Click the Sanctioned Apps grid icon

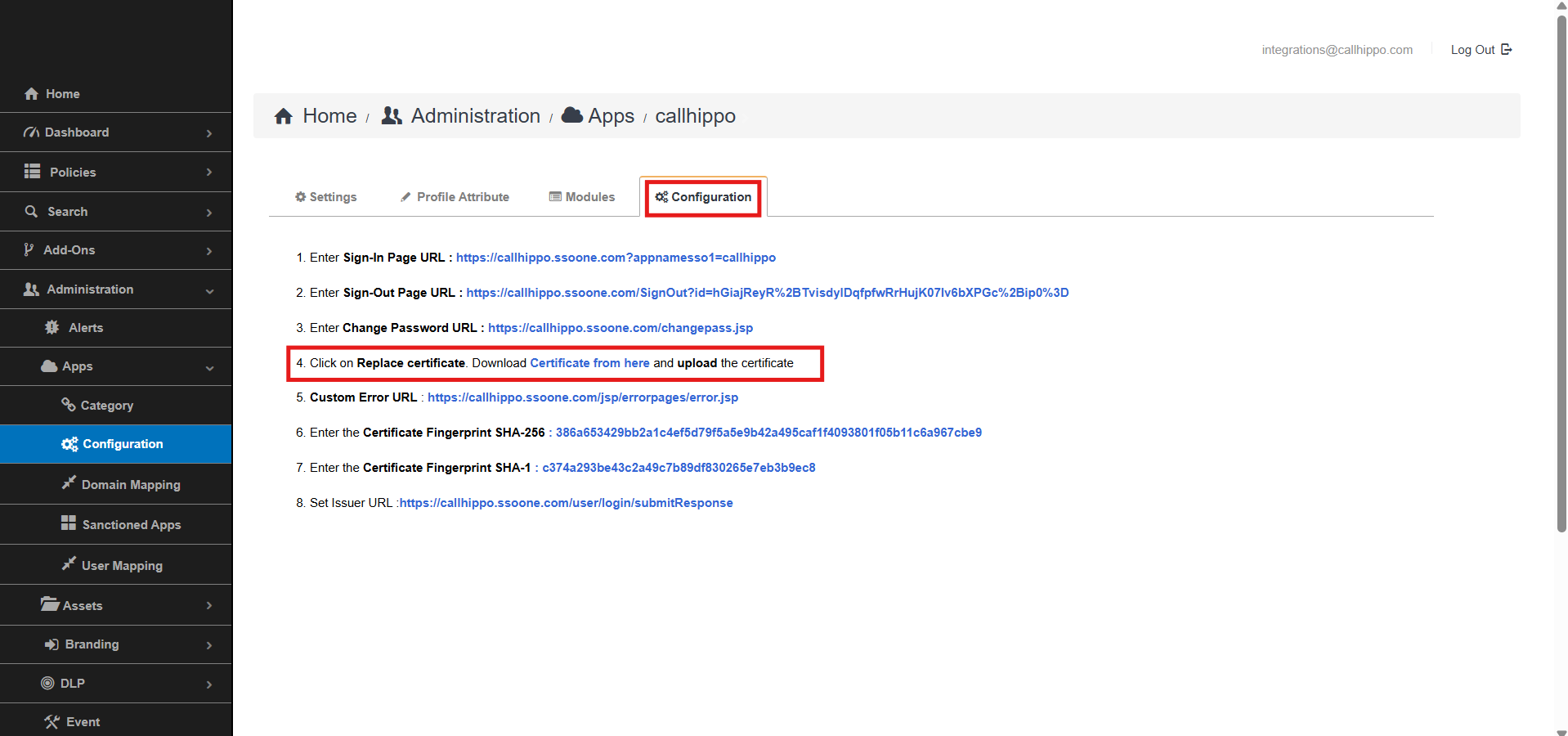coord(69,523)
